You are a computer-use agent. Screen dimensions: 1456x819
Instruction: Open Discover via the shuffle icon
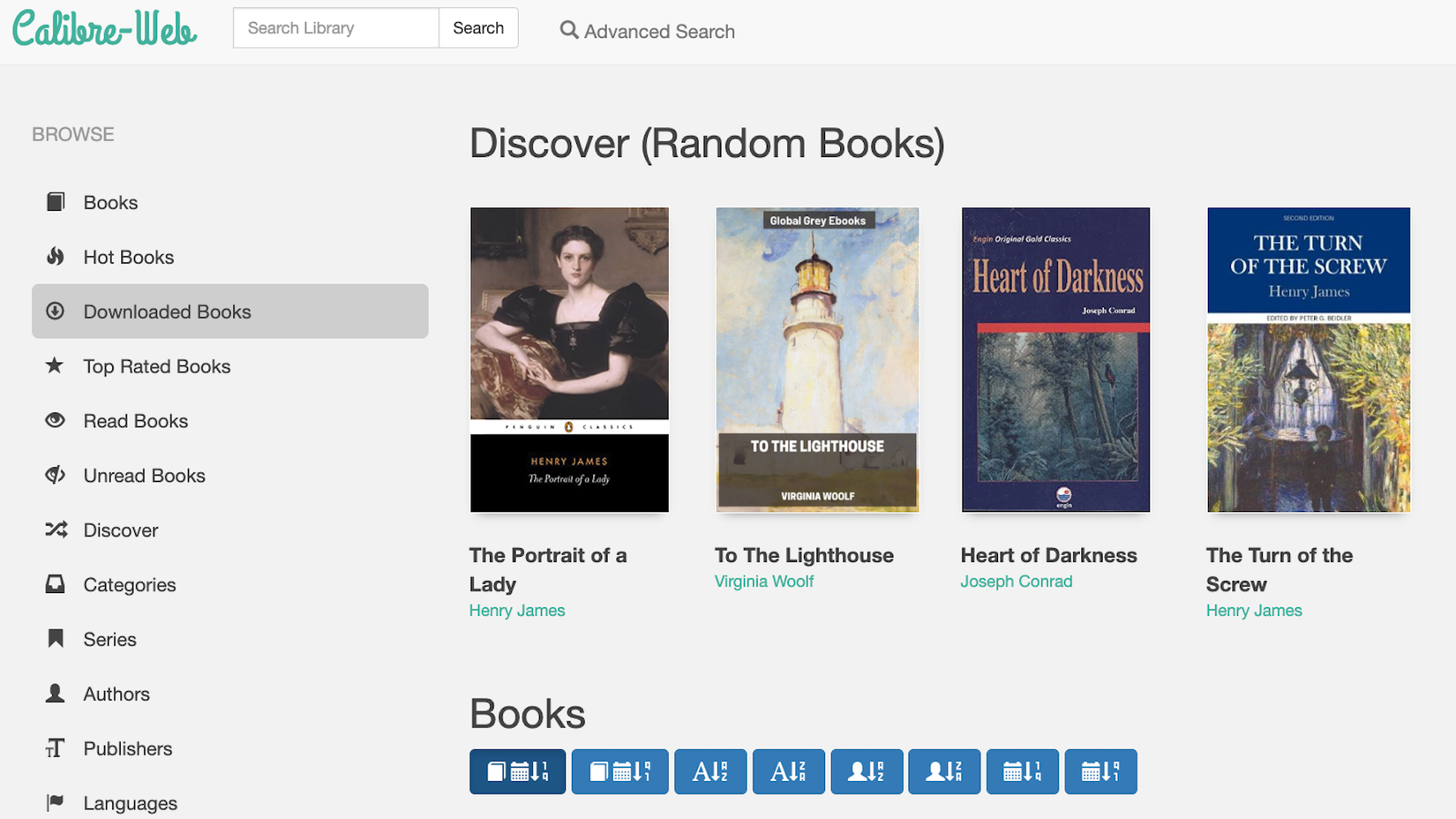click(x=56, y=530)
